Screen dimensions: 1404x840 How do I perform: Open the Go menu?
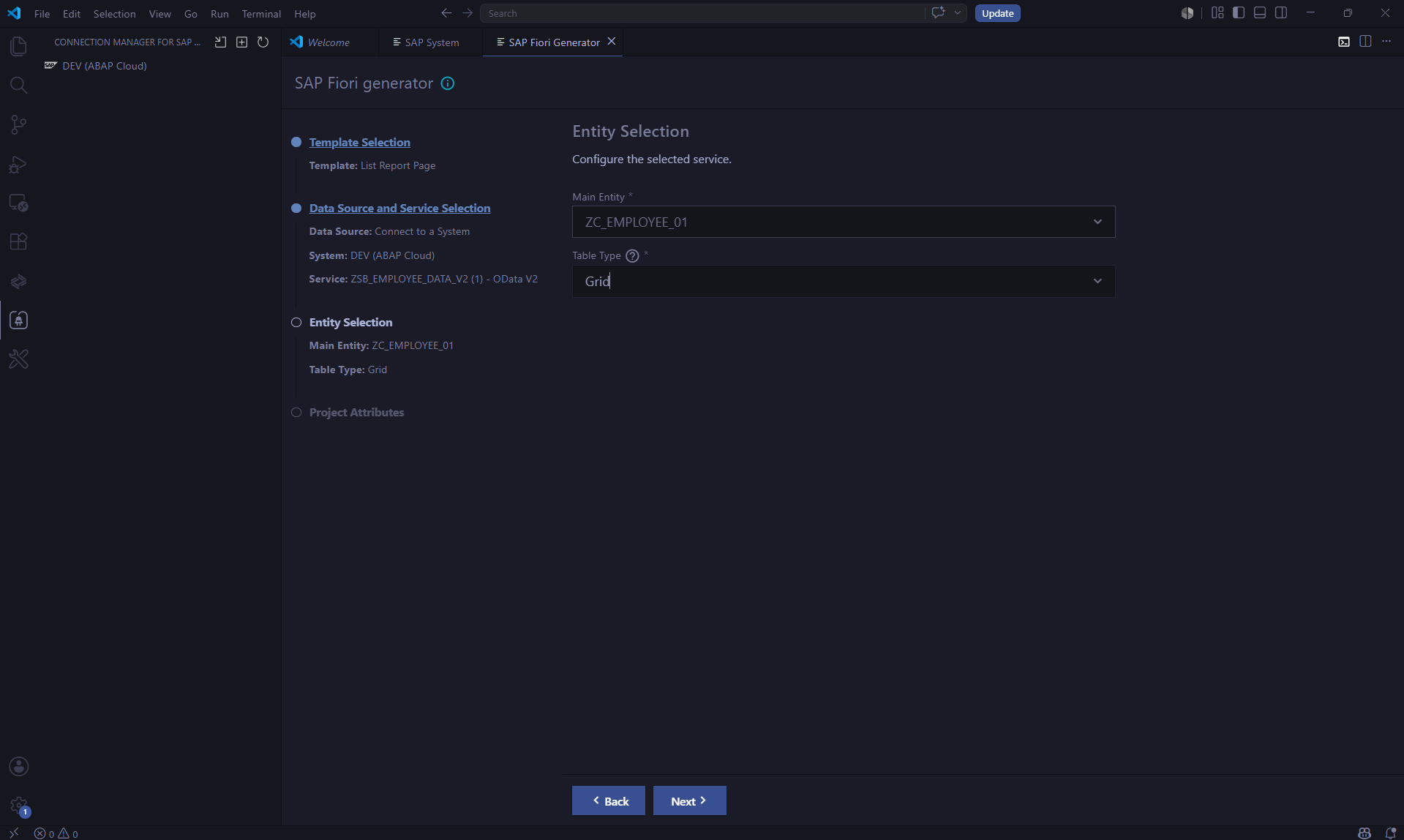[190, 14]
